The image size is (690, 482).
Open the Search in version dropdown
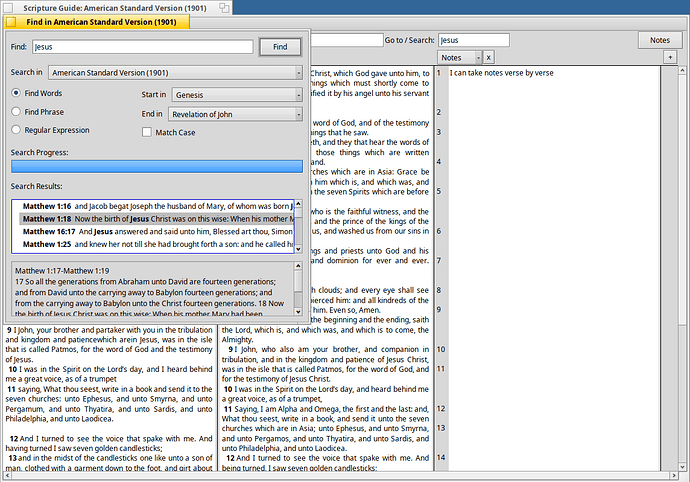(176, 73)
